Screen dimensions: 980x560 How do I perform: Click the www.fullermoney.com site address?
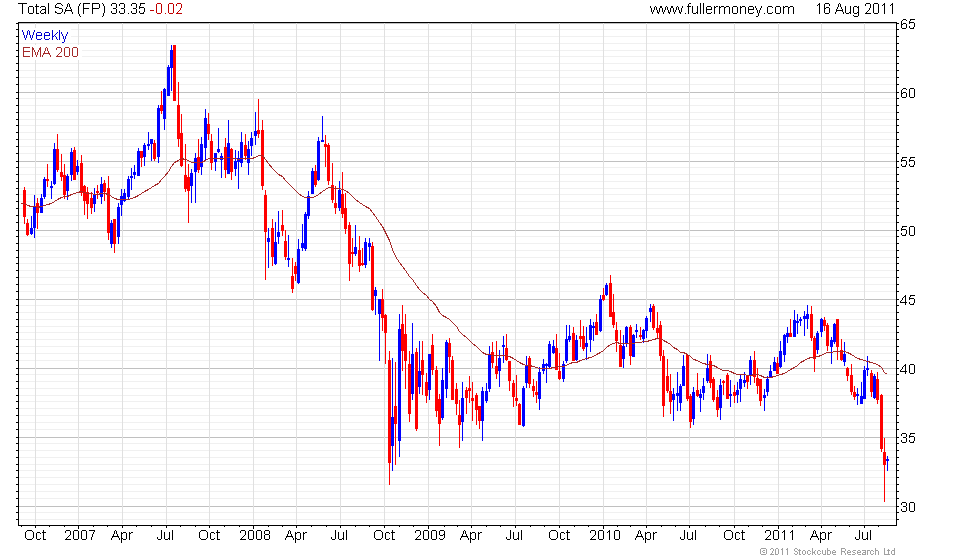(722, 9)
